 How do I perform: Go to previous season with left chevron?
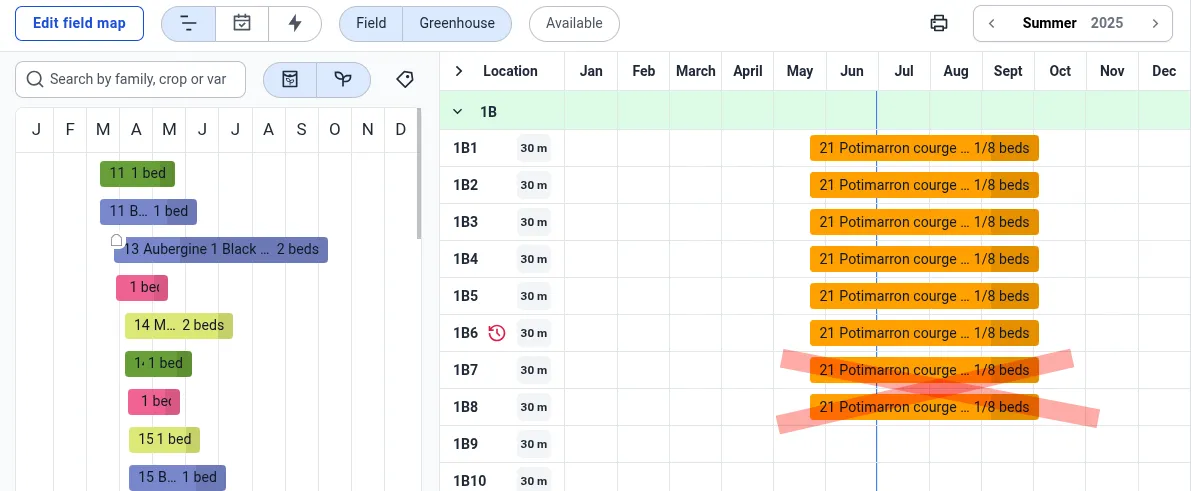click(991, 24)
